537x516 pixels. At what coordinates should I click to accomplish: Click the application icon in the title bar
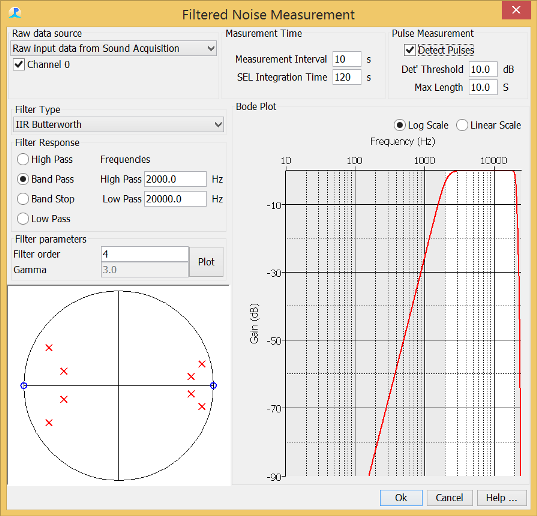tap(15, 13)
